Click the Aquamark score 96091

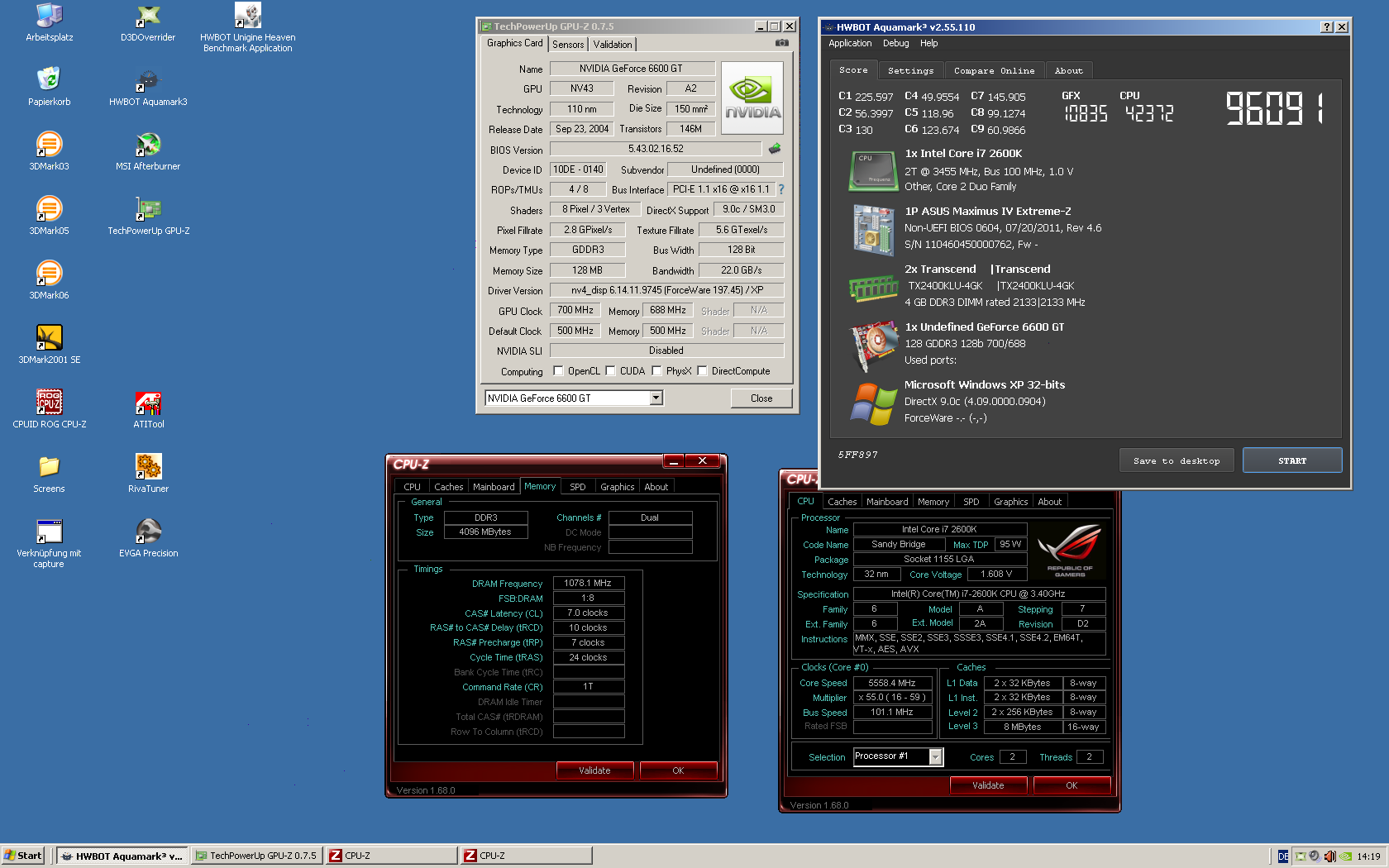(x=1276, y=108)
